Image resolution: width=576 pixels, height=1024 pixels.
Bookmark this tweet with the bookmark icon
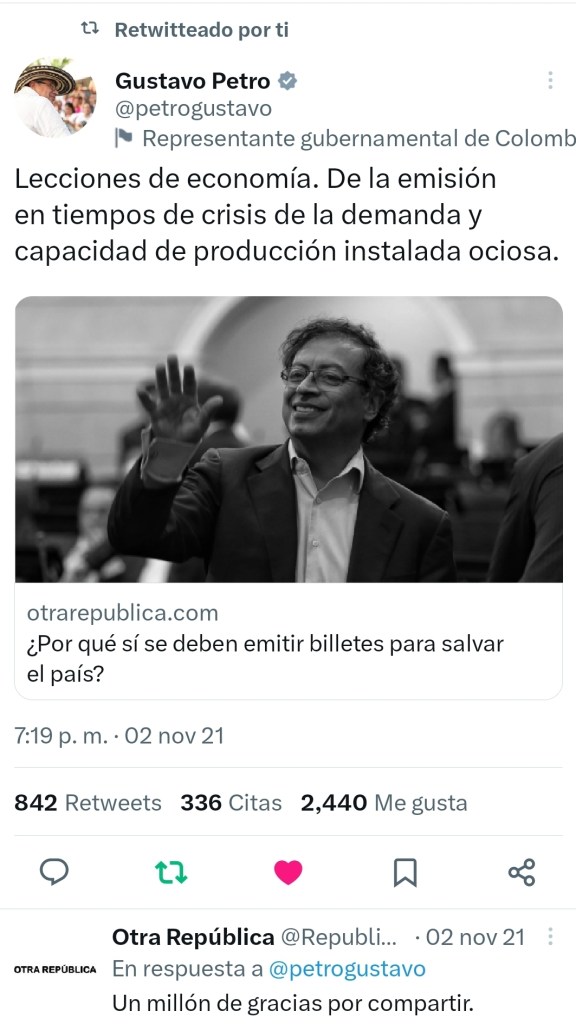click(x=405, y=872)
